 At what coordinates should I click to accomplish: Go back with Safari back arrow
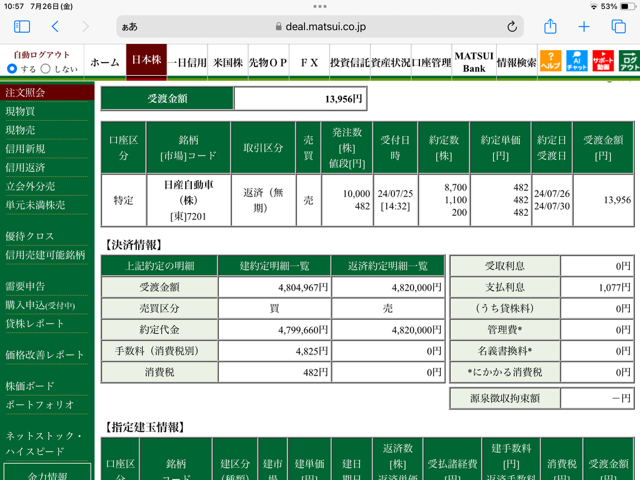(x=55, y=27)
